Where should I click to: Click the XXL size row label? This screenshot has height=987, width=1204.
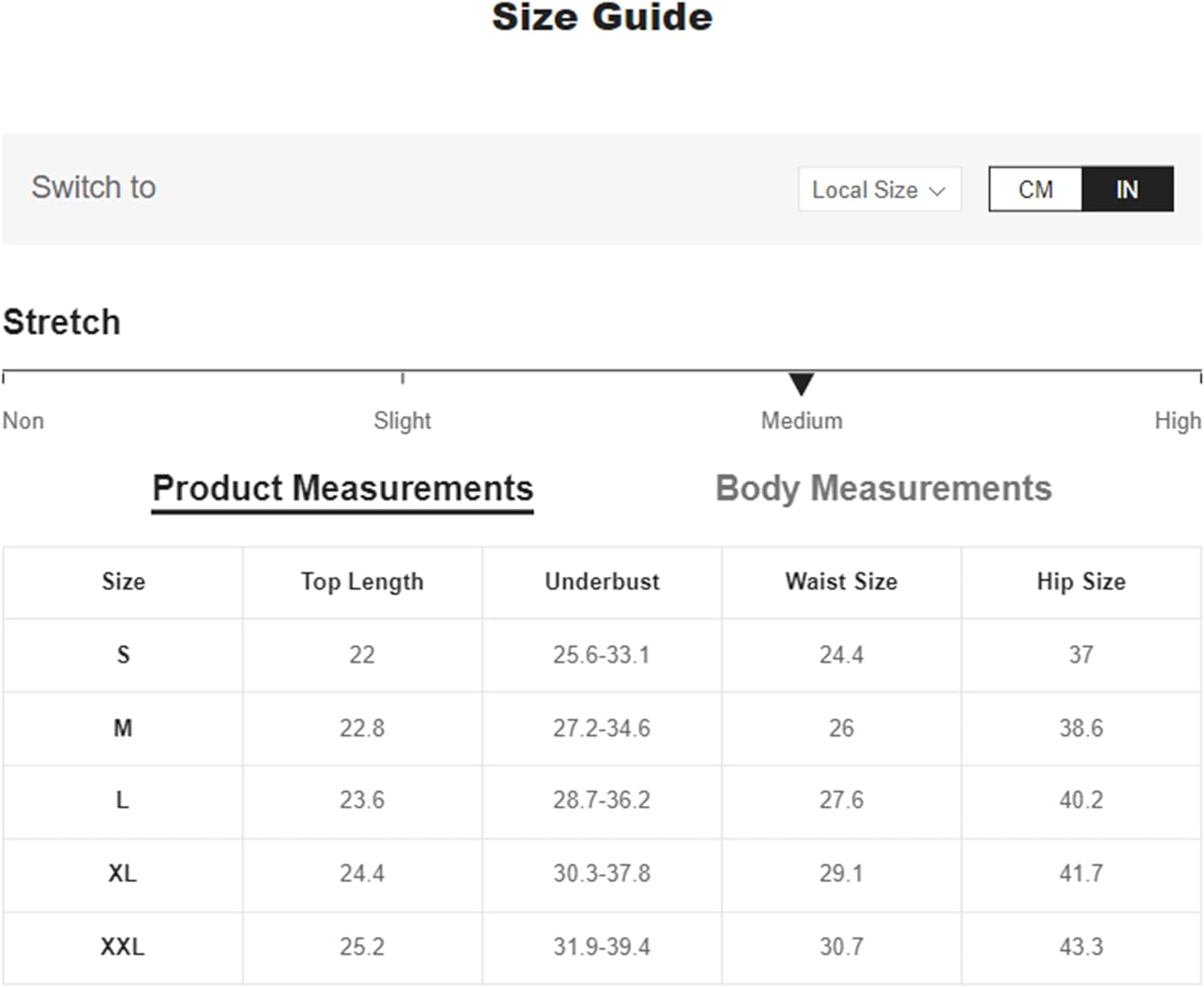click(122, 947)
